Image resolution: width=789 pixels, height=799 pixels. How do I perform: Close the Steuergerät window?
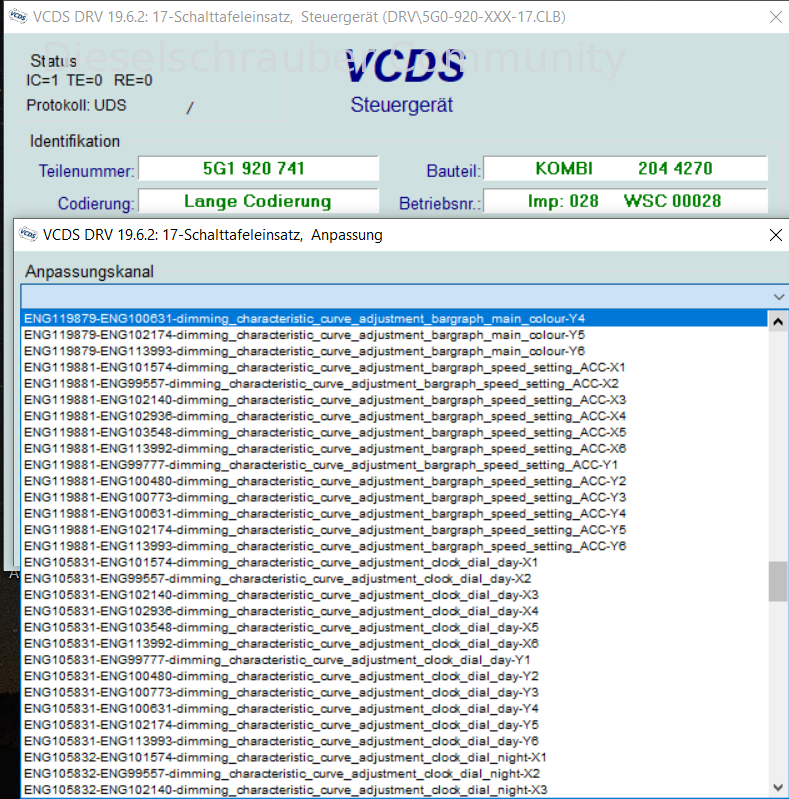[x=775, y=17]
